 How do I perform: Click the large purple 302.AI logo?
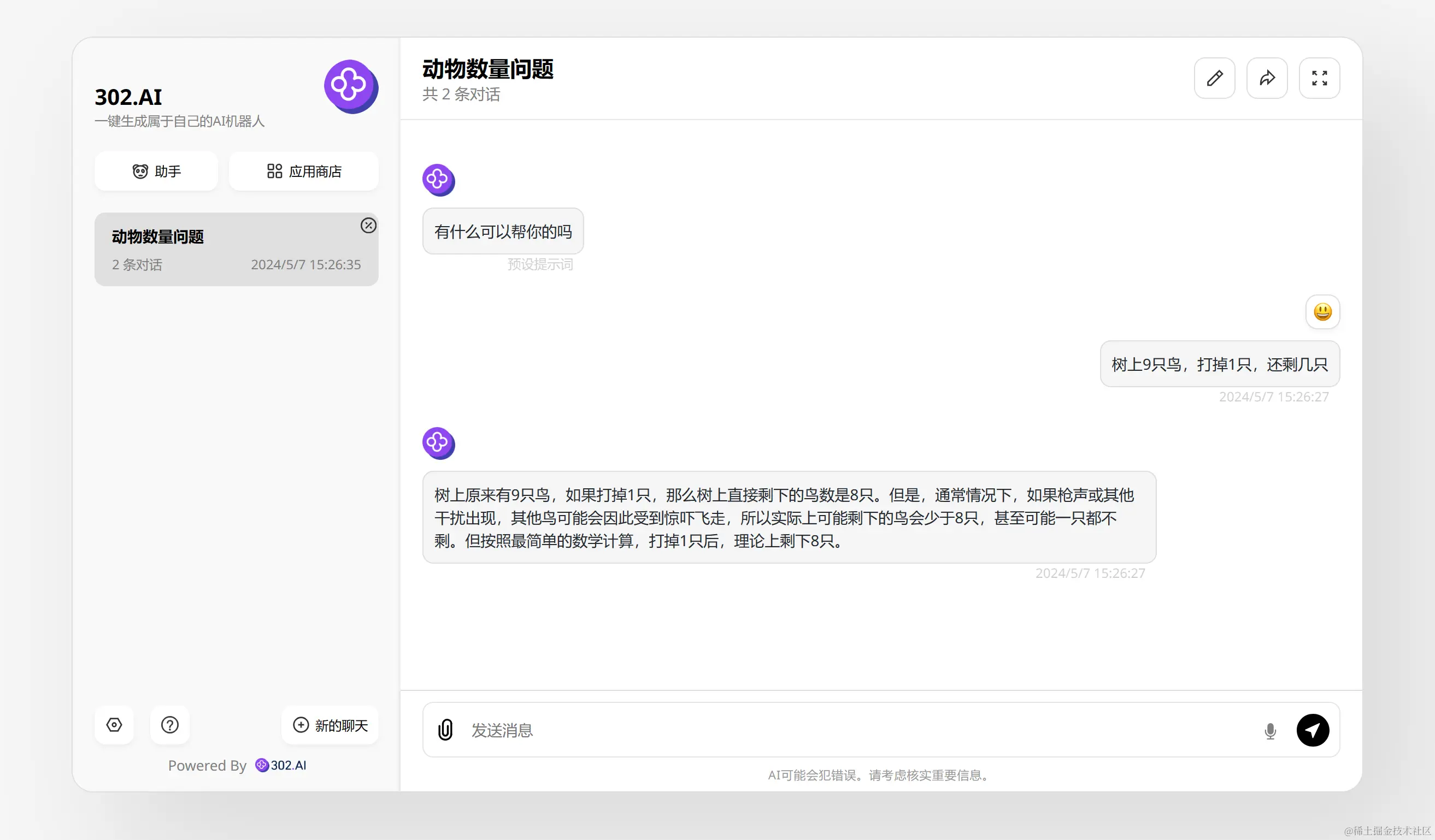(x=350, y=86)
